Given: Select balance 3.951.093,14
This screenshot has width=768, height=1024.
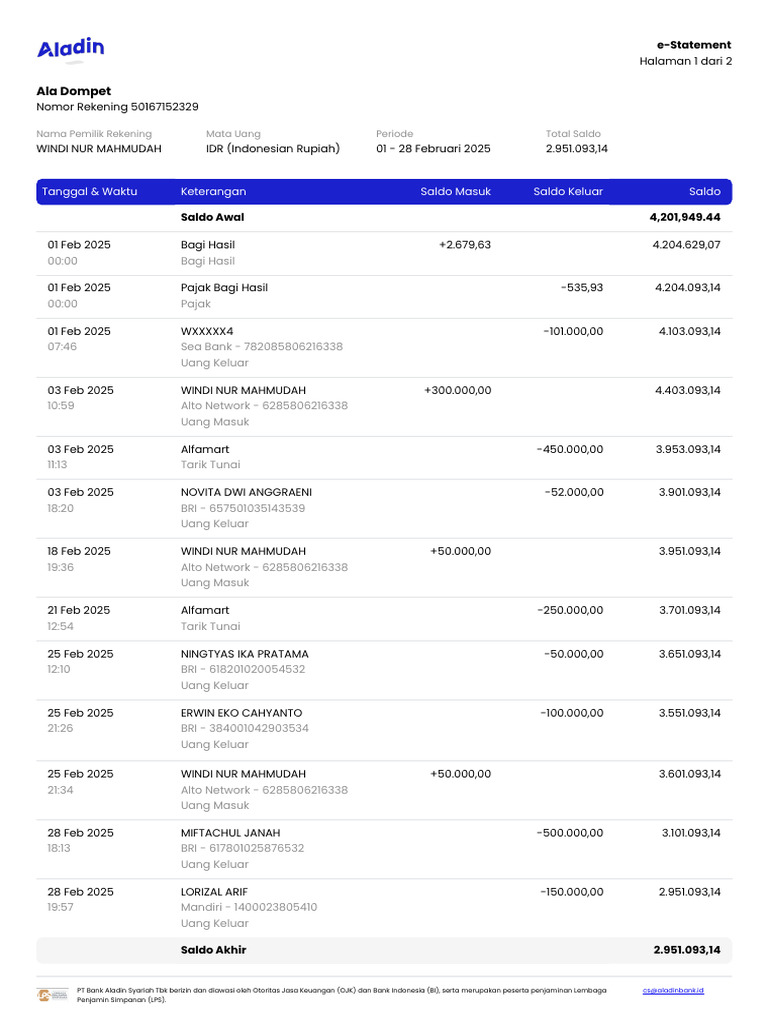Looking at the screenshot, I should [x=690, y=551].
